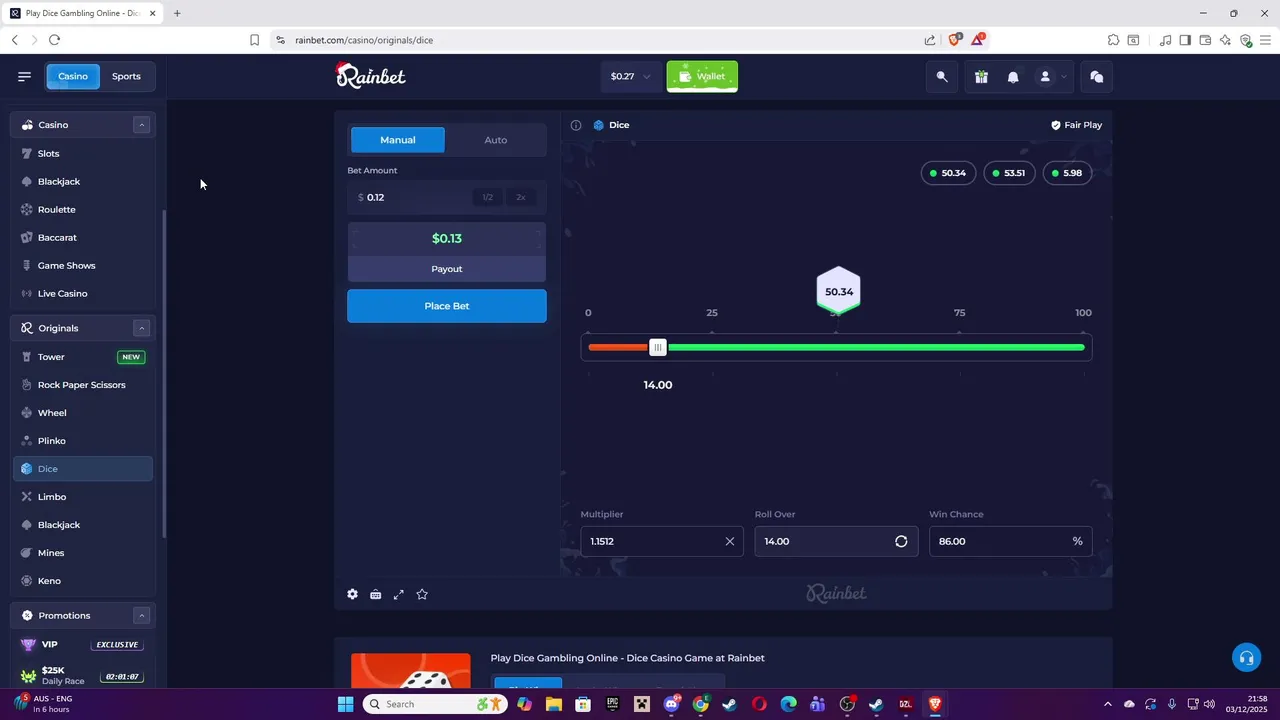Click the Multiplier input field

(662, 541)
